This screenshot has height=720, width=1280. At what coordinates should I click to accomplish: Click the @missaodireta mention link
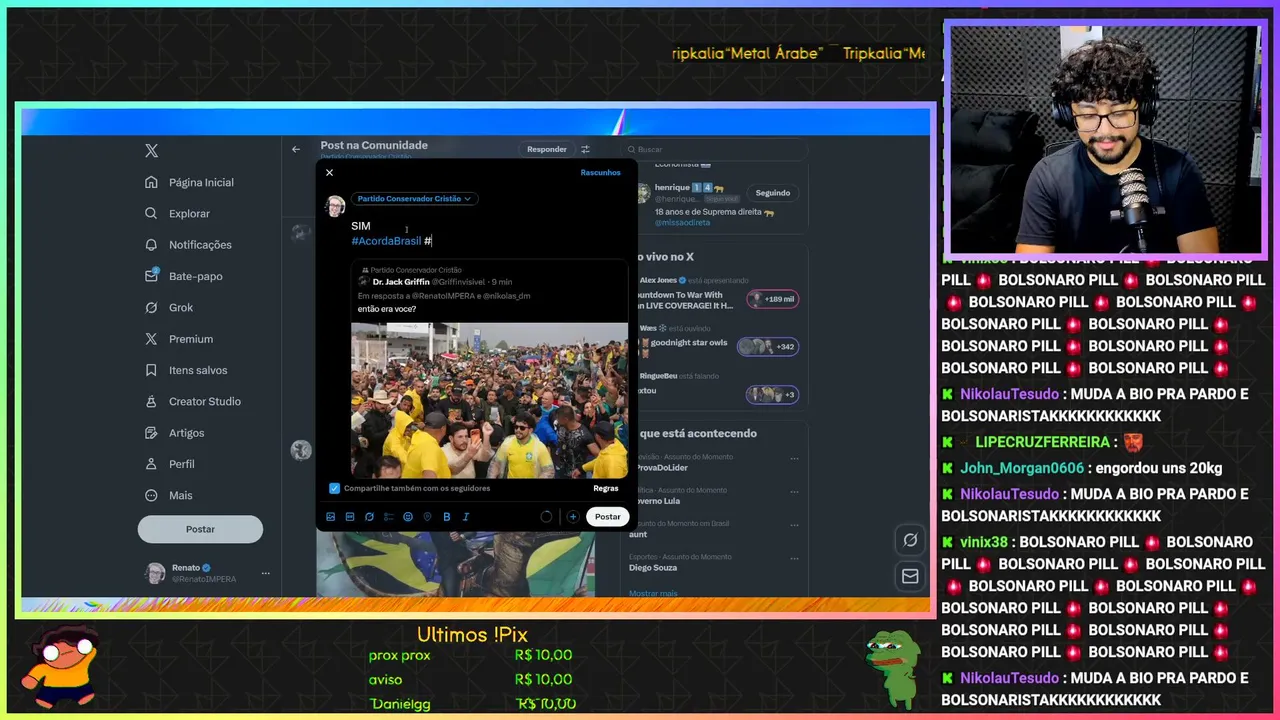(682, 223)
